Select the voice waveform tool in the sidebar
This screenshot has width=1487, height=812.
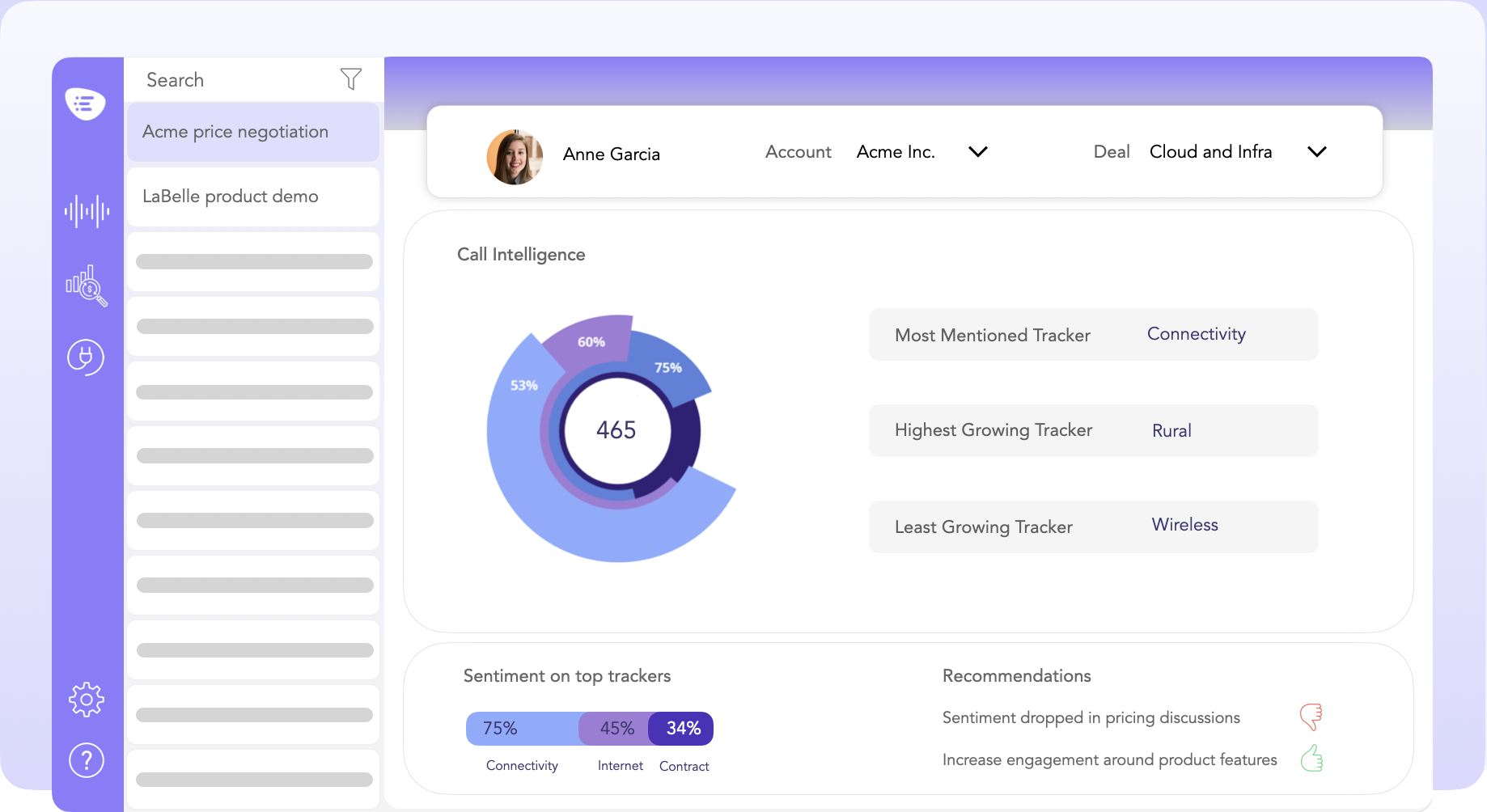87,212
